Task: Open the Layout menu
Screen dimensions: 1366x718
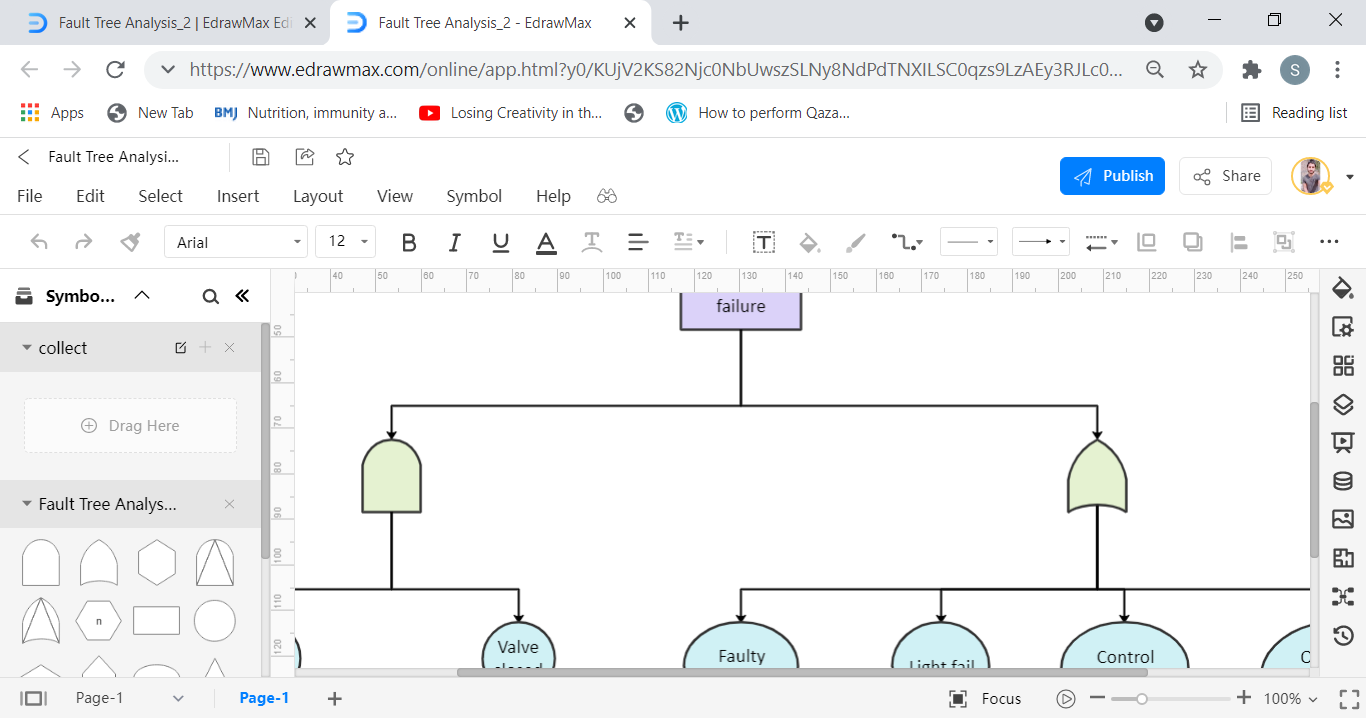Action: tap(318, 196)
